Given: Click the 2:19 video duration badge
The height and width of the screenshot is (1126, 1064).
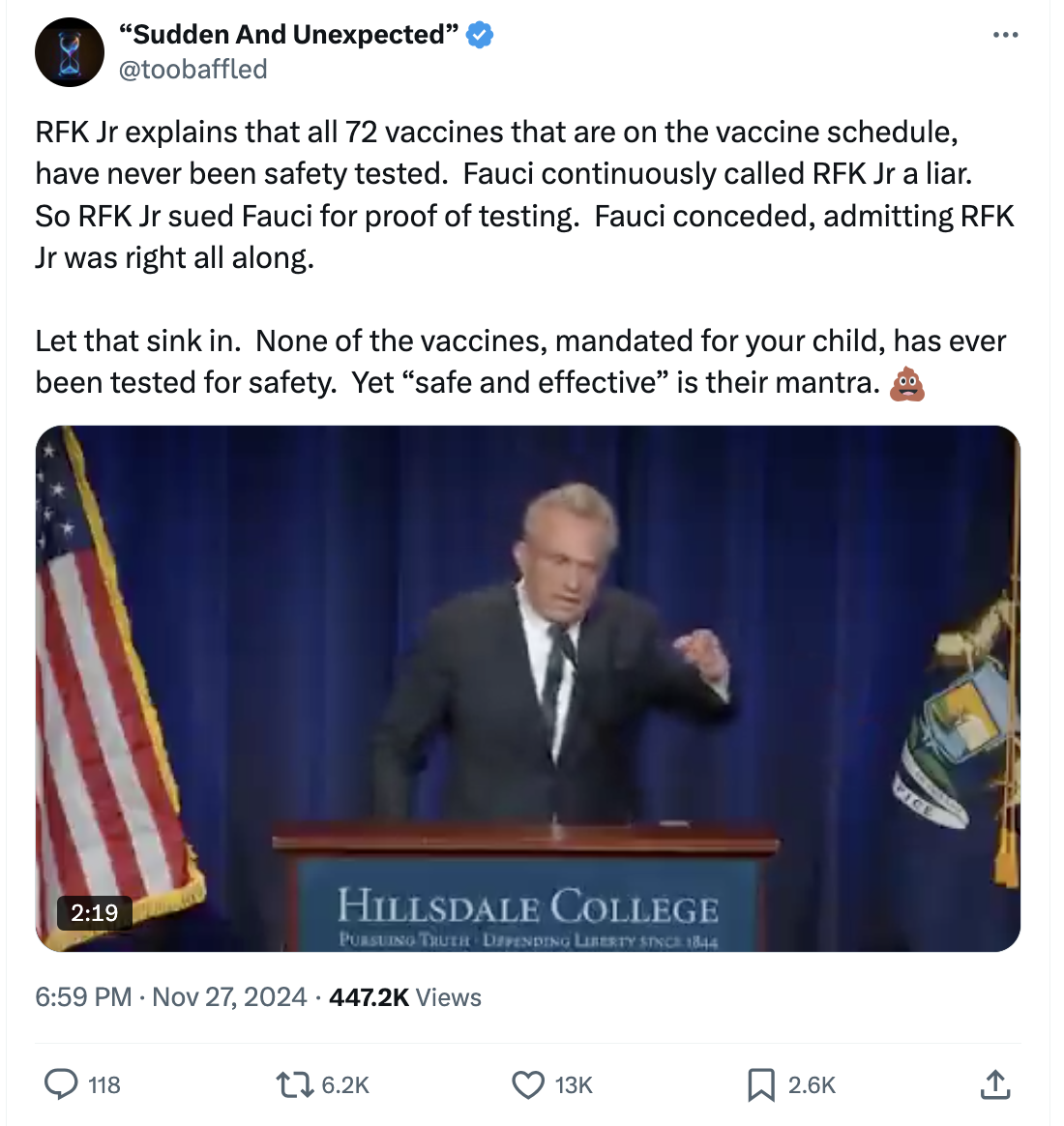Looking at the screenshot, I should [94, 913].
